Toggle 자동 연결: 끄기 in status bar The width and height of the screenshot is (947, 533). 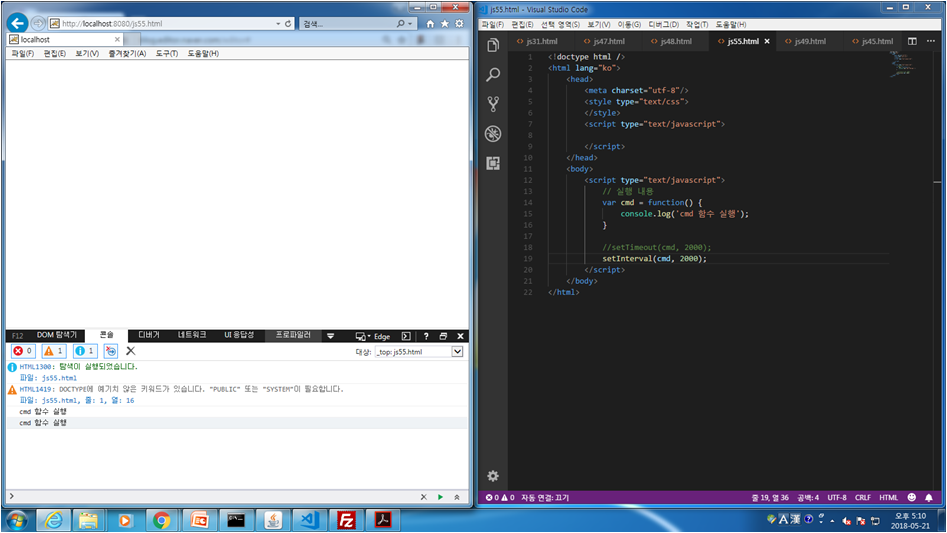coord(545,497)
